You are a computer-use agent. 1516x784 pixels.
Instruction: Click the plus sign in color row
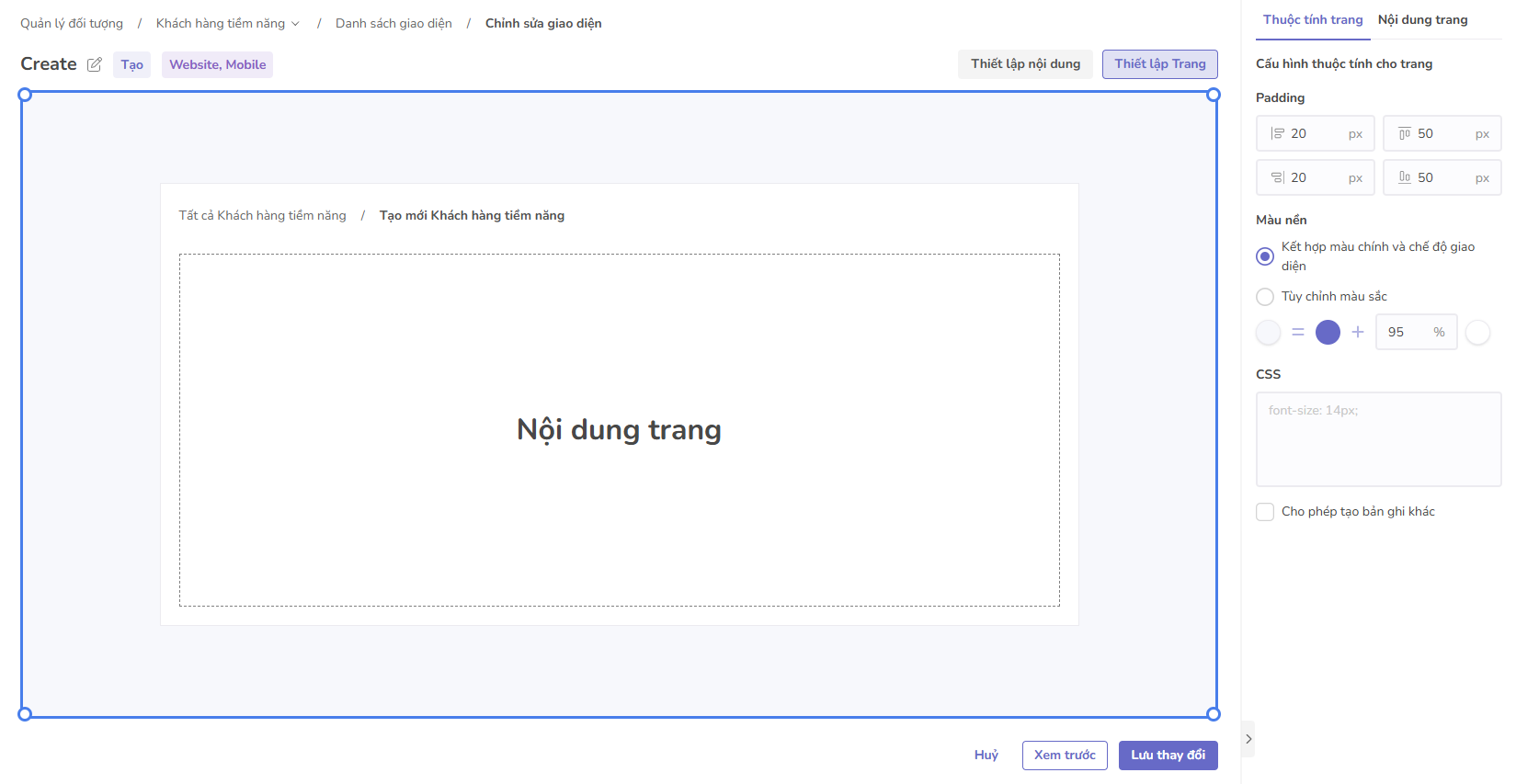1358,332
